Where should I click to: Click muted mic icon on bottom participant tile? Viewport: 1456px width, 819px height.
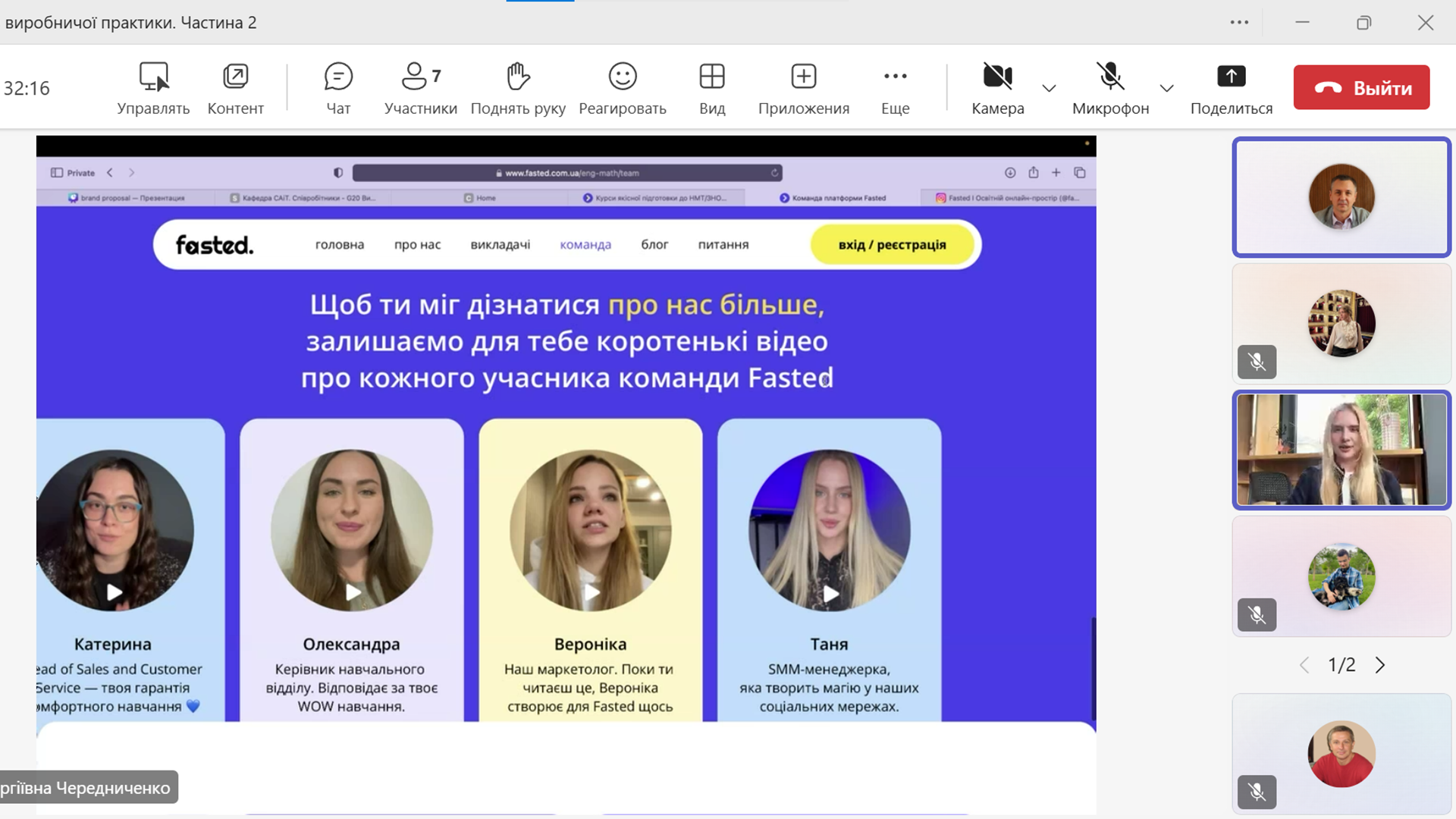coord(1257,792)
